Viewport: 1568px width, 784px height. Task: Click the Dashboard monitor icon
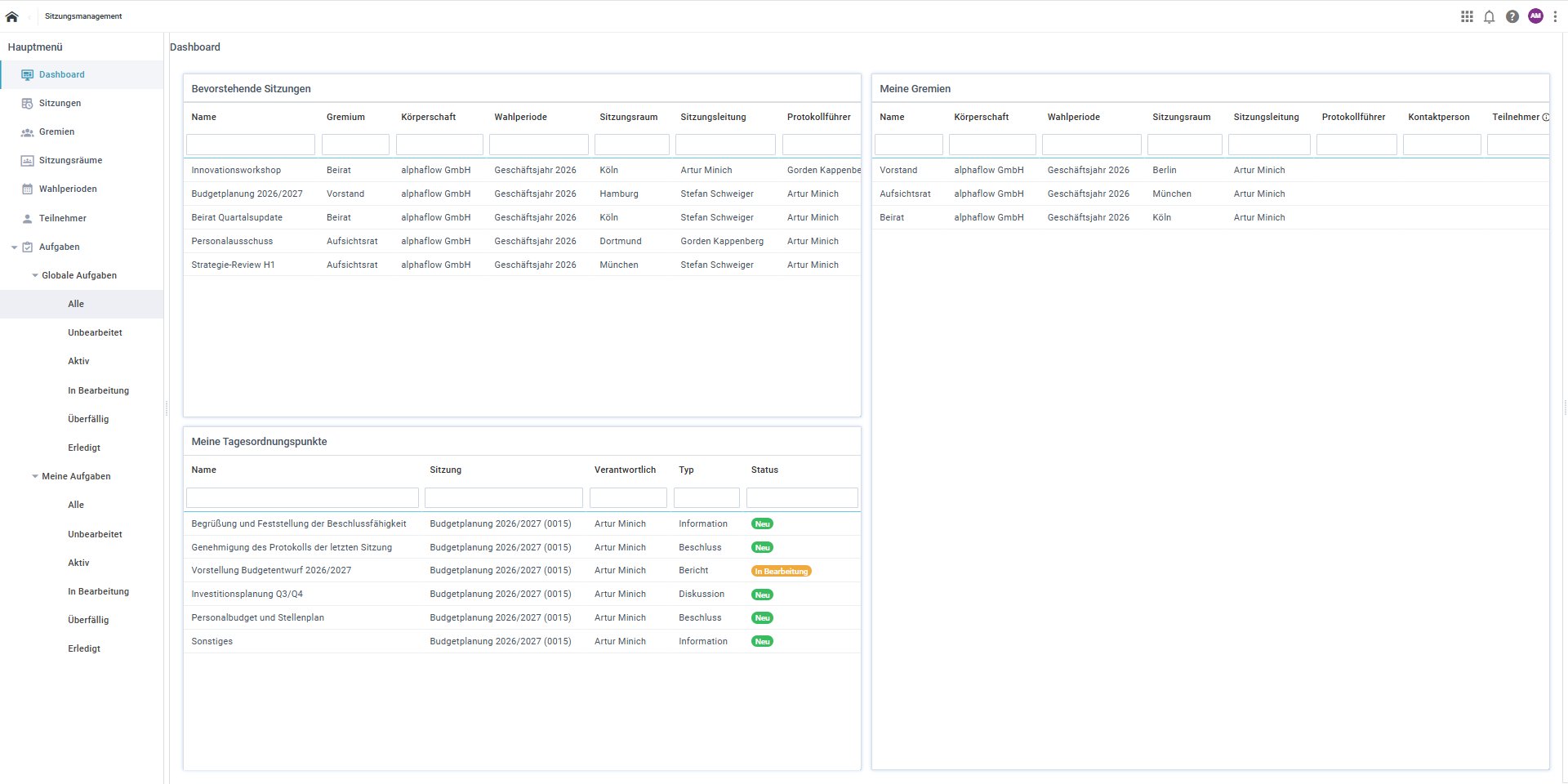(27, 75)
